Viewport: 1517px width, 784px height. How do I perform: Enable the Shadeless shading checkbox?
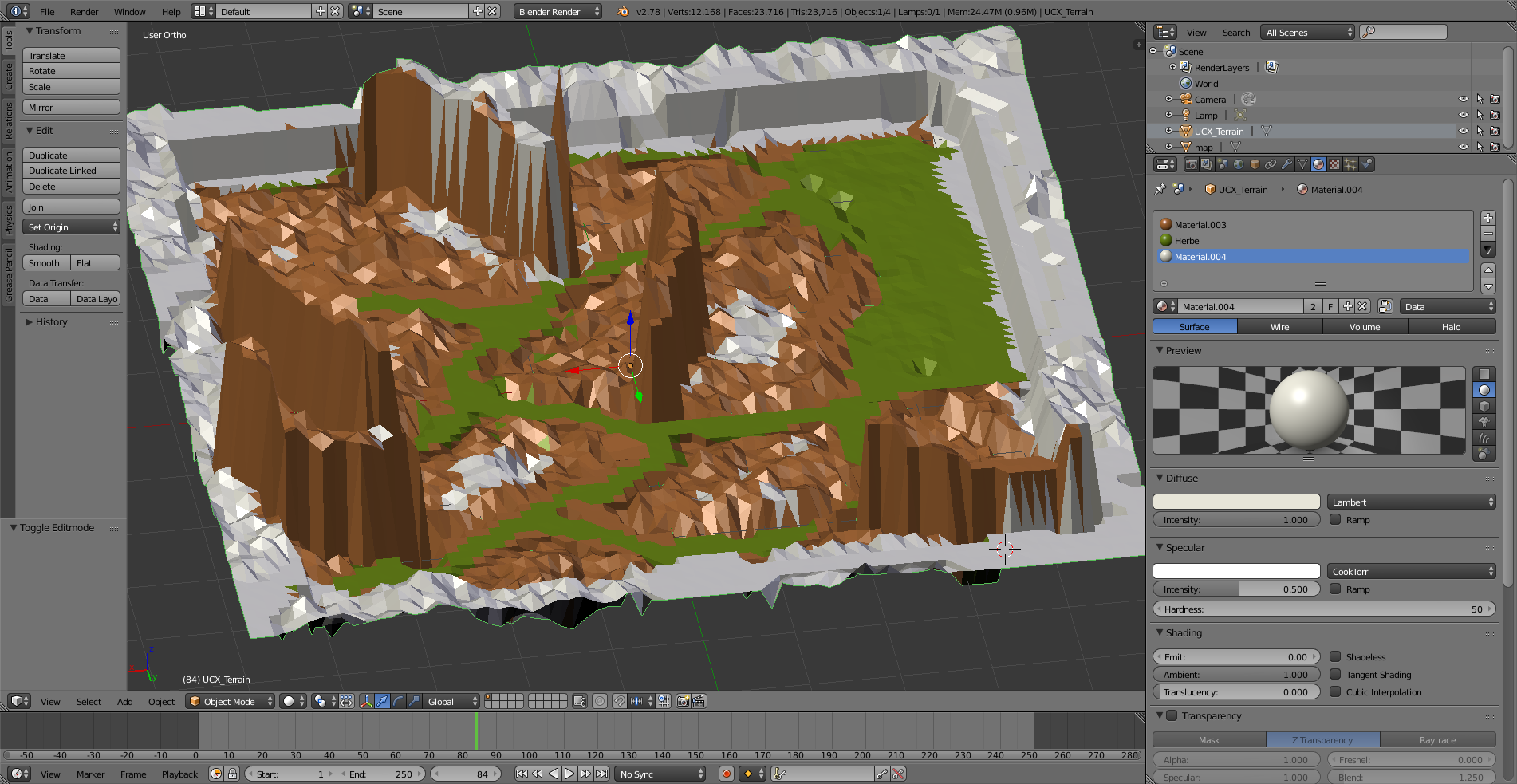click(x=1335, y=656)
